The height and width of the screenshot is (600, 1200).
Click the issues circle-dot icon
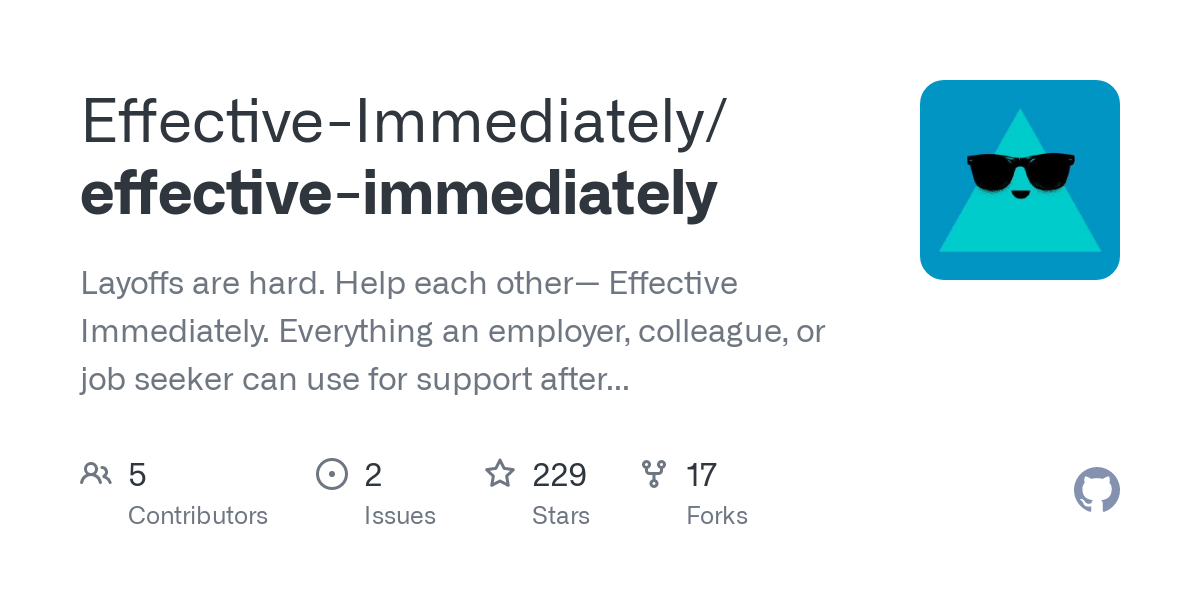[332, 473]
